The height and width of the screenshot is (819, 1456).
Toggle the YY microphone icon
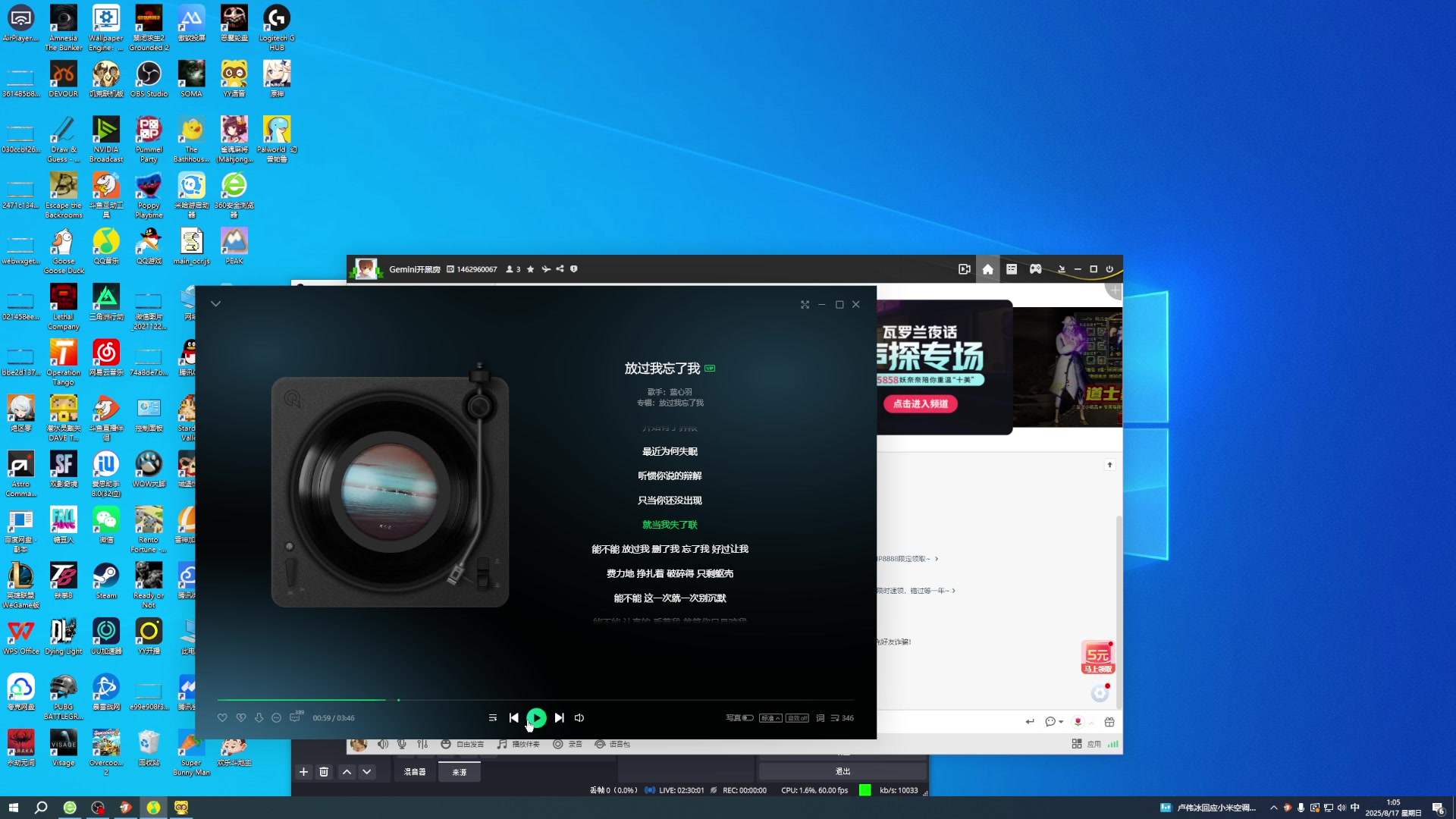pos(402,744)
